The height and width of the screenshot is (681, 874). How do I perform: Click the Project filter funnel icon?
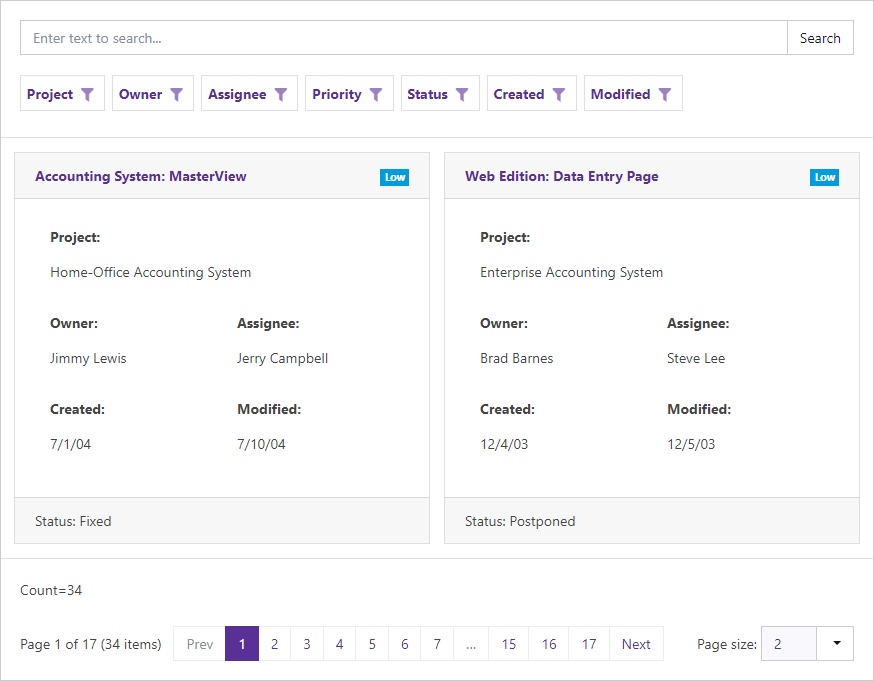point(87,94)
